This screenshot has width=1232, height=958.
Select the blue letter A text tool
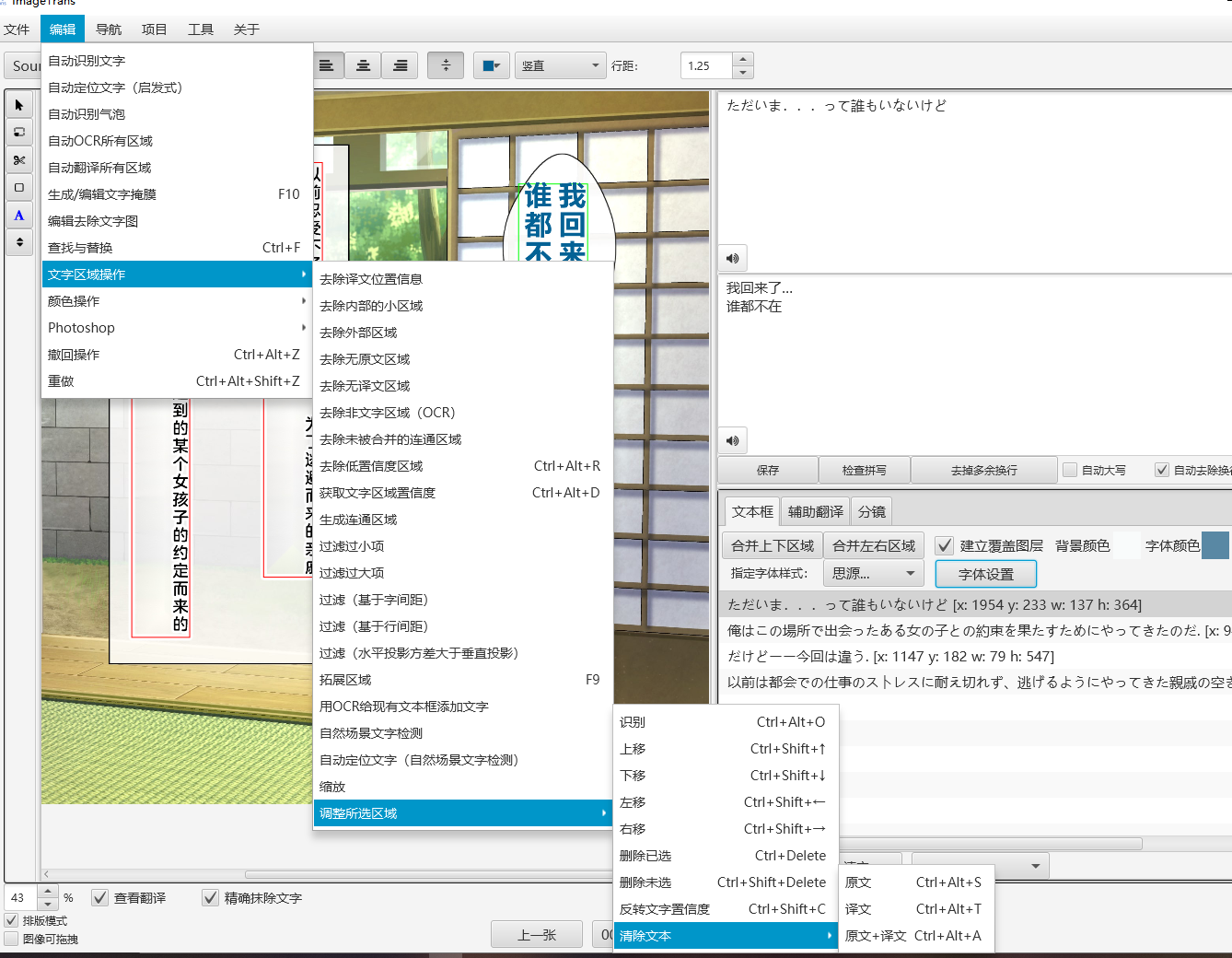tap(19, 216)
